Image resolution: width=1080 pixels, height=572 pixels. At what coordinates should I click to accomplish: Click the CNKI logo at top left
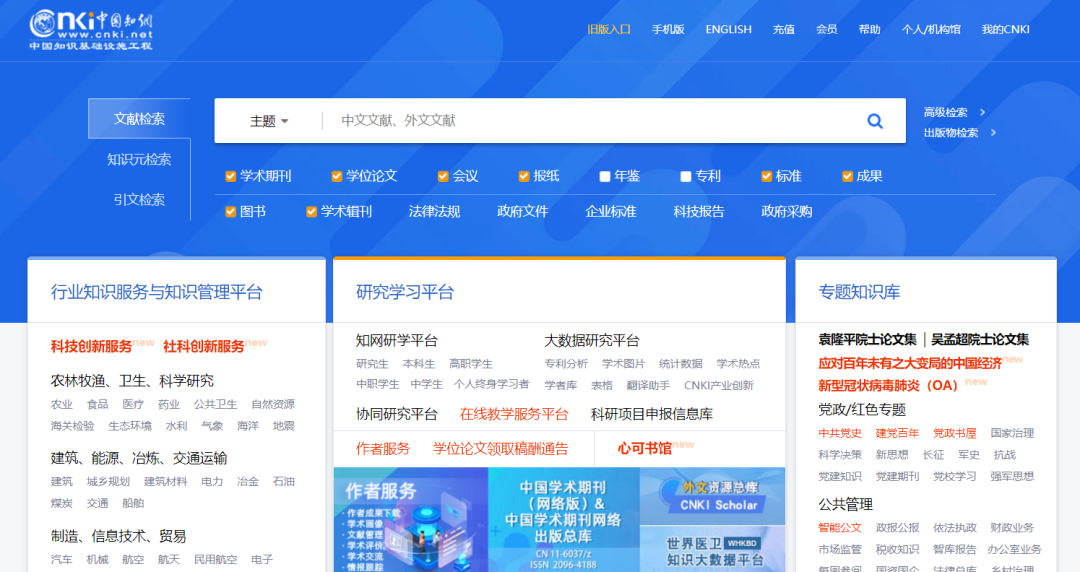click(x=90, y=30)
